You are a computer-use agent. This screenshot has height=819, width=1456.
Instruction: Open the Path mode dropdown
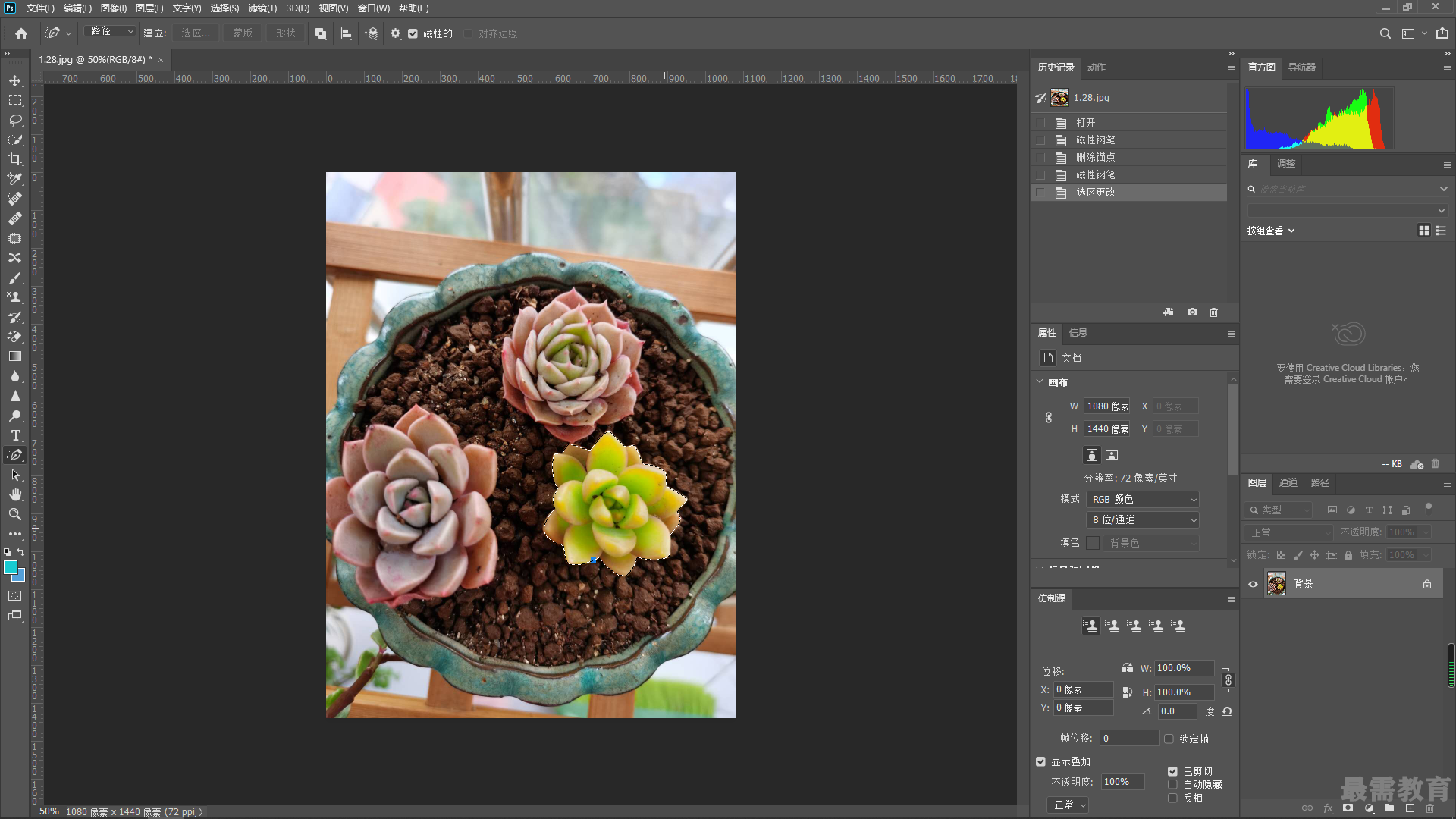pos(111,31)
